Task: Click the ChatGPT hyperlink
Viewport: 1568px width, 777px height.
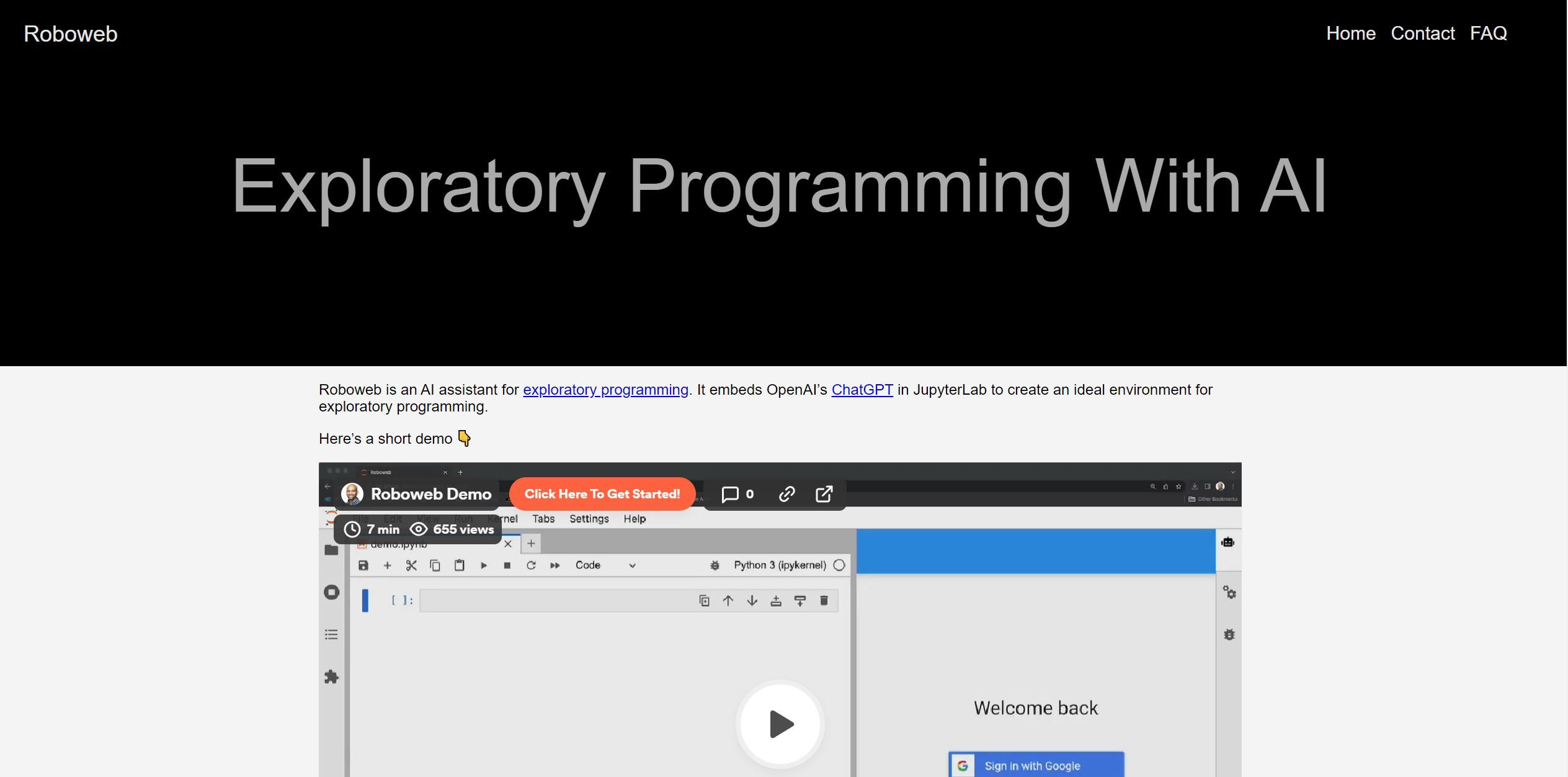Action: point(863,389)
